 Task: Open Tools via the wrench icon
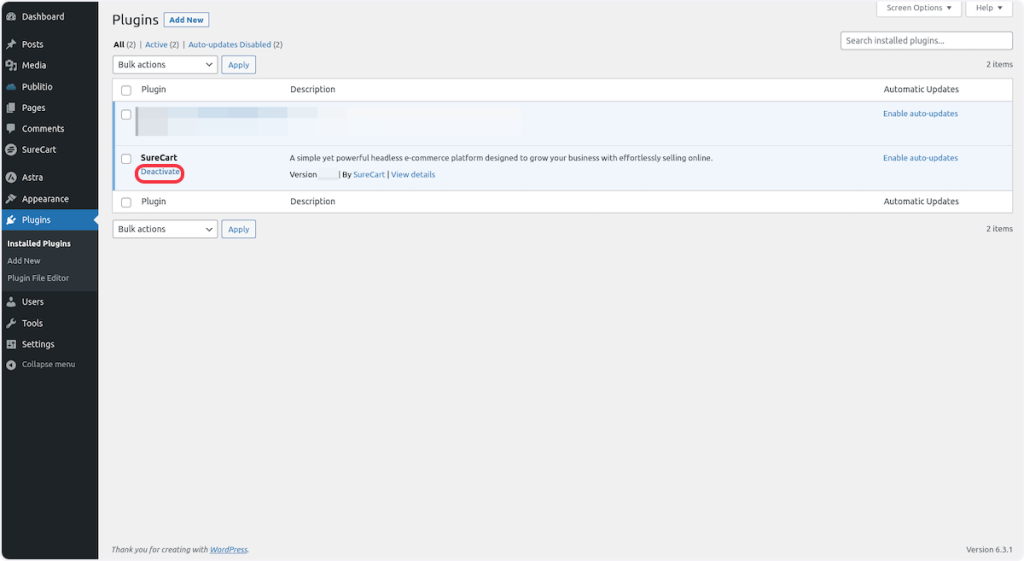tap(11, 323)
